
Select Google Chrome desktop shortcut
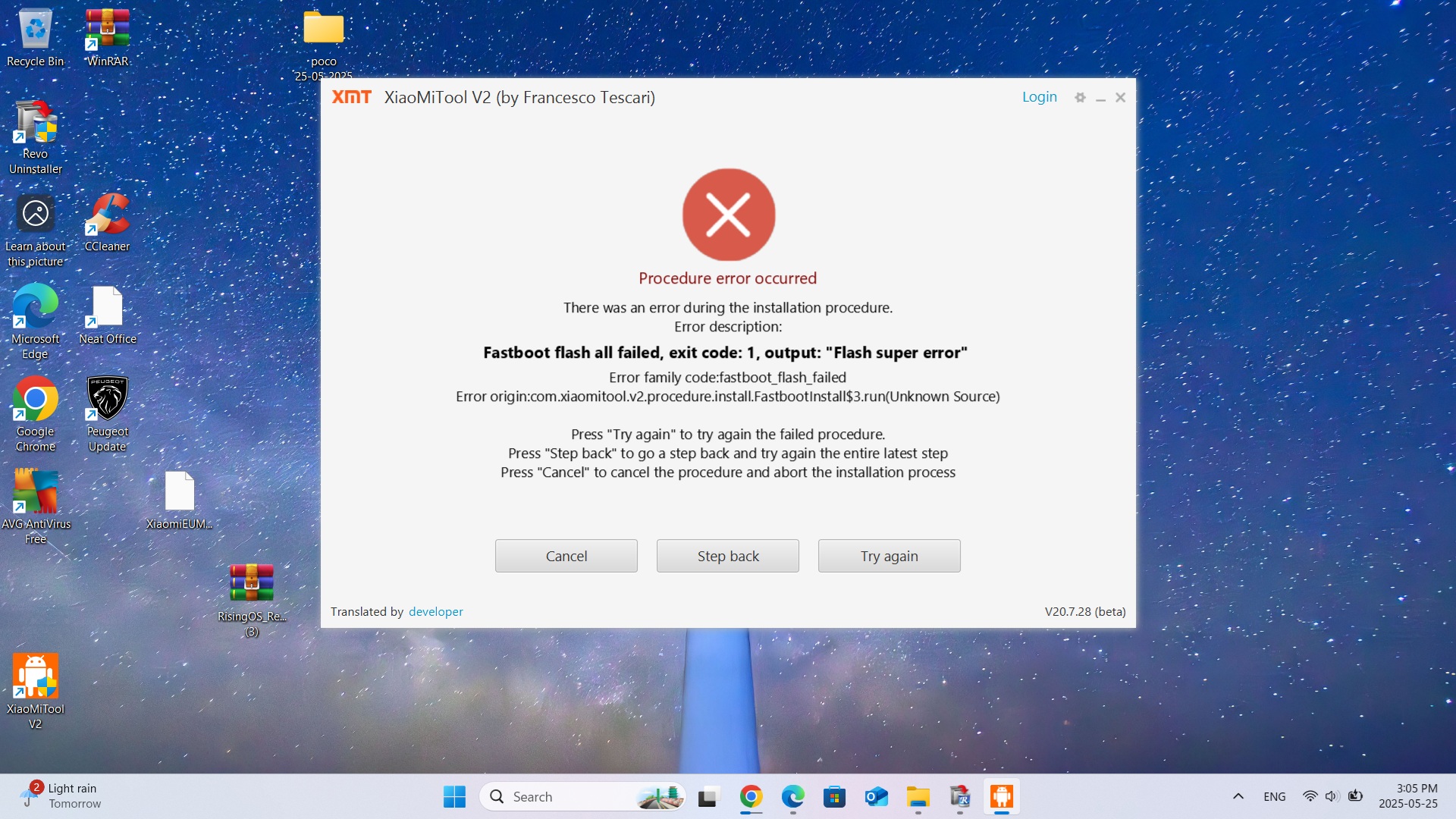pos(35,414)
